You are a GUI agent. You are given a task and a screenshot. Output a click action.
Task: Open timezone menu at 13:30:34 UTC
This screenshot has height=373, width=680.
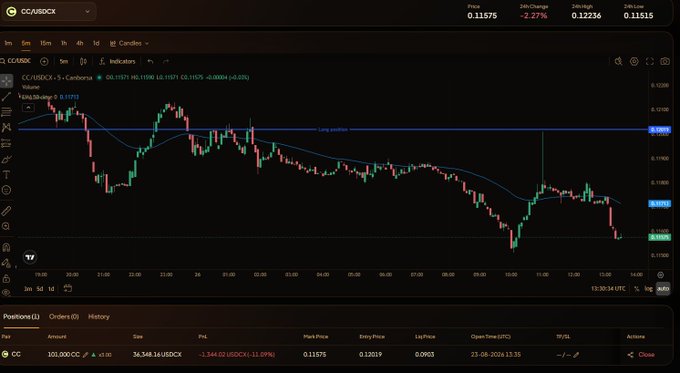608,289
